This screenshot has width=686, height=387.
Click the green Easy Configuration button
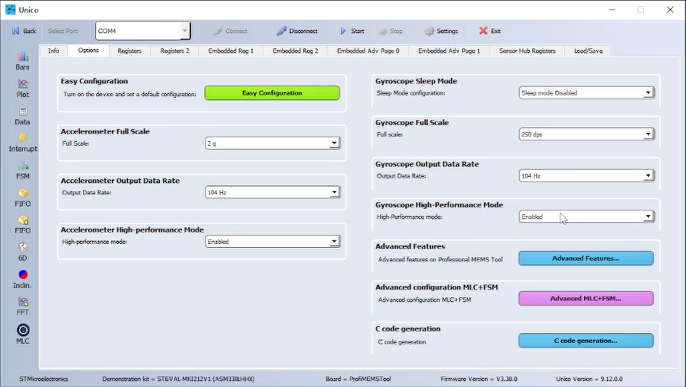272,93
